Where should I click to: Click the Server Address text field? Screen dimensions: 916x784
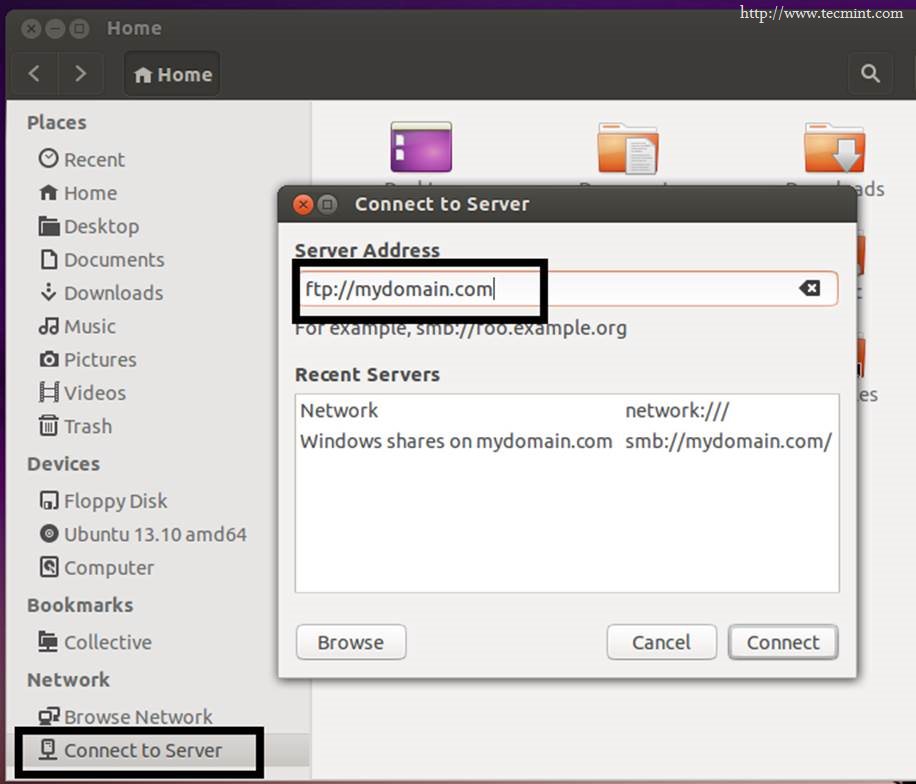pyautogui.click(x=567, y=289)
